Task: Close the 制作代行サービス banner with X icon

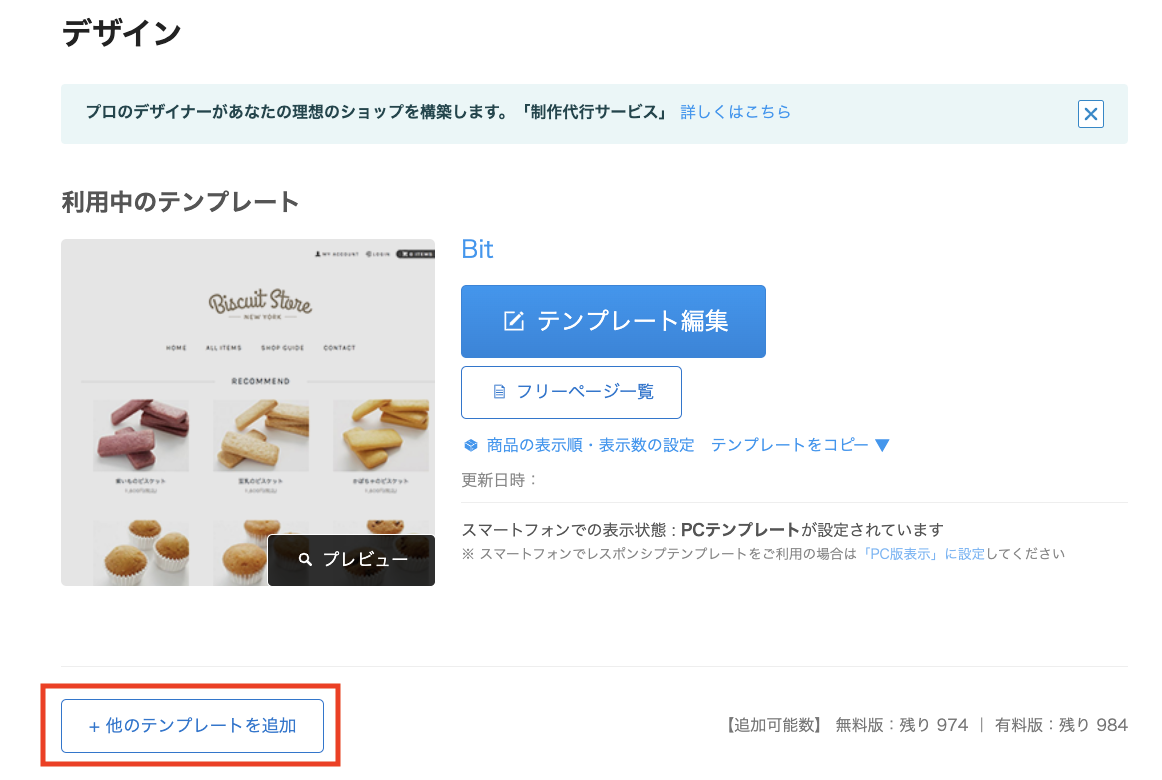Action: pyautogui.click(x=1090, y=114)
